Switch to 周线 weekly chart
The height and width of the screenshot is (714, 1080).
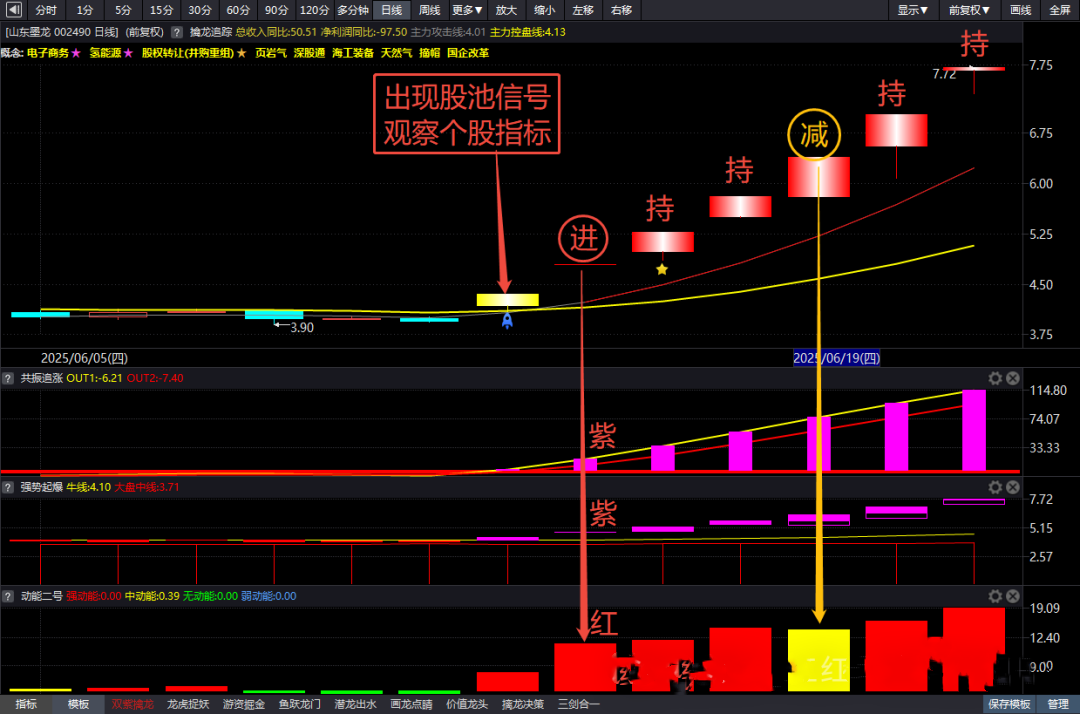pos(430,10)
